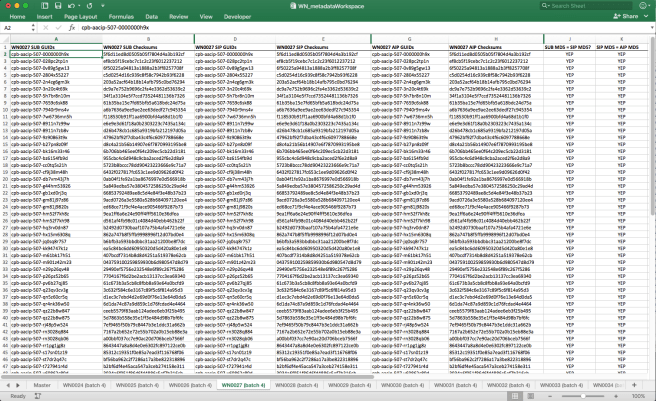This screenshot has width=656, height=401.
Task: Click the Cancel (X) formula bar icon
Action: point(46,28)
